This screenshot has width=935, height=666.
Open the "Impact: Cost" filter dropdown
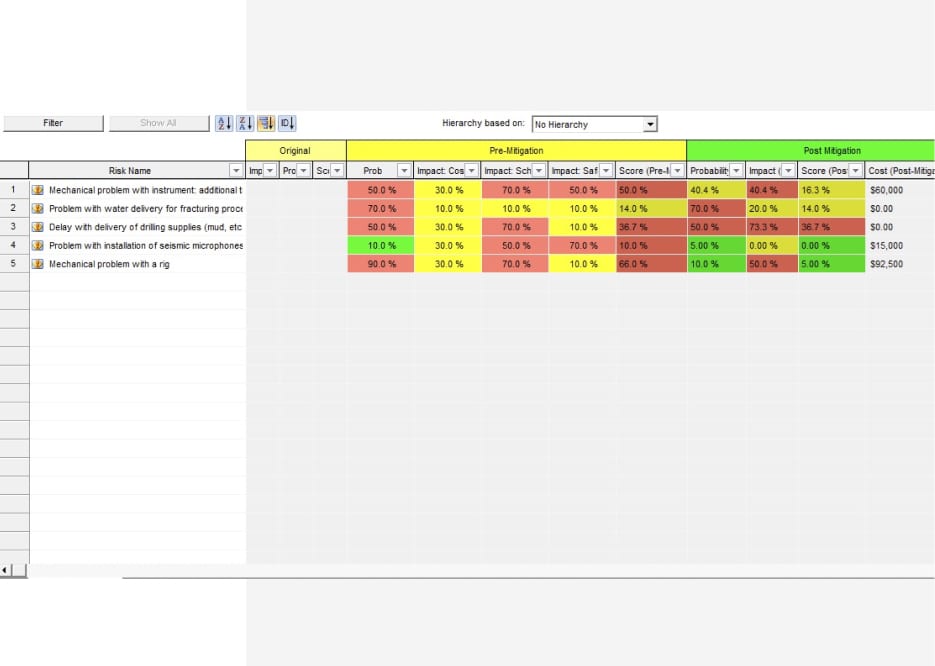(x=472, y=170)
